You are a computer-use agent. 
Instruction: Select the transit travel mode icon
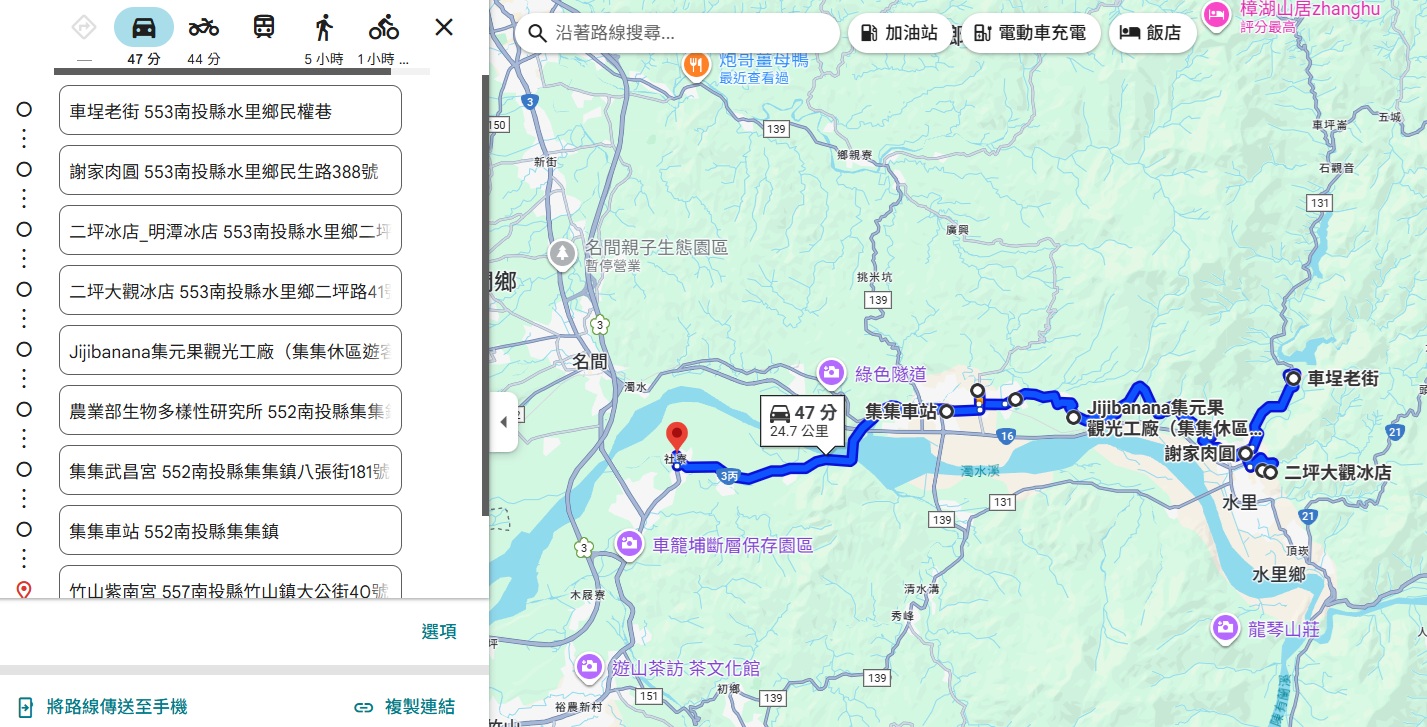(x=263, y=27)
